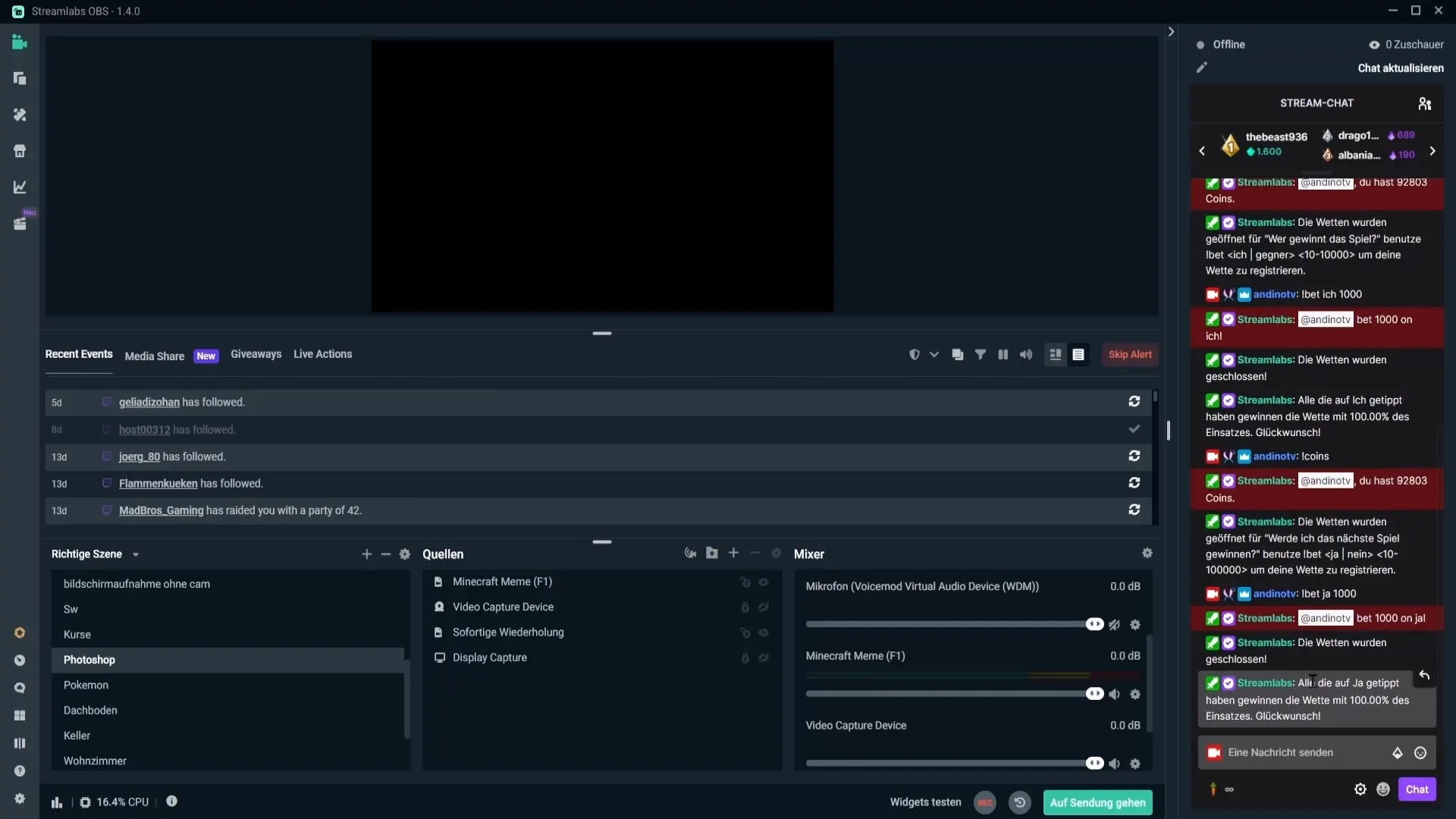Switch to Live Actions tab

(x=323, y=354)
